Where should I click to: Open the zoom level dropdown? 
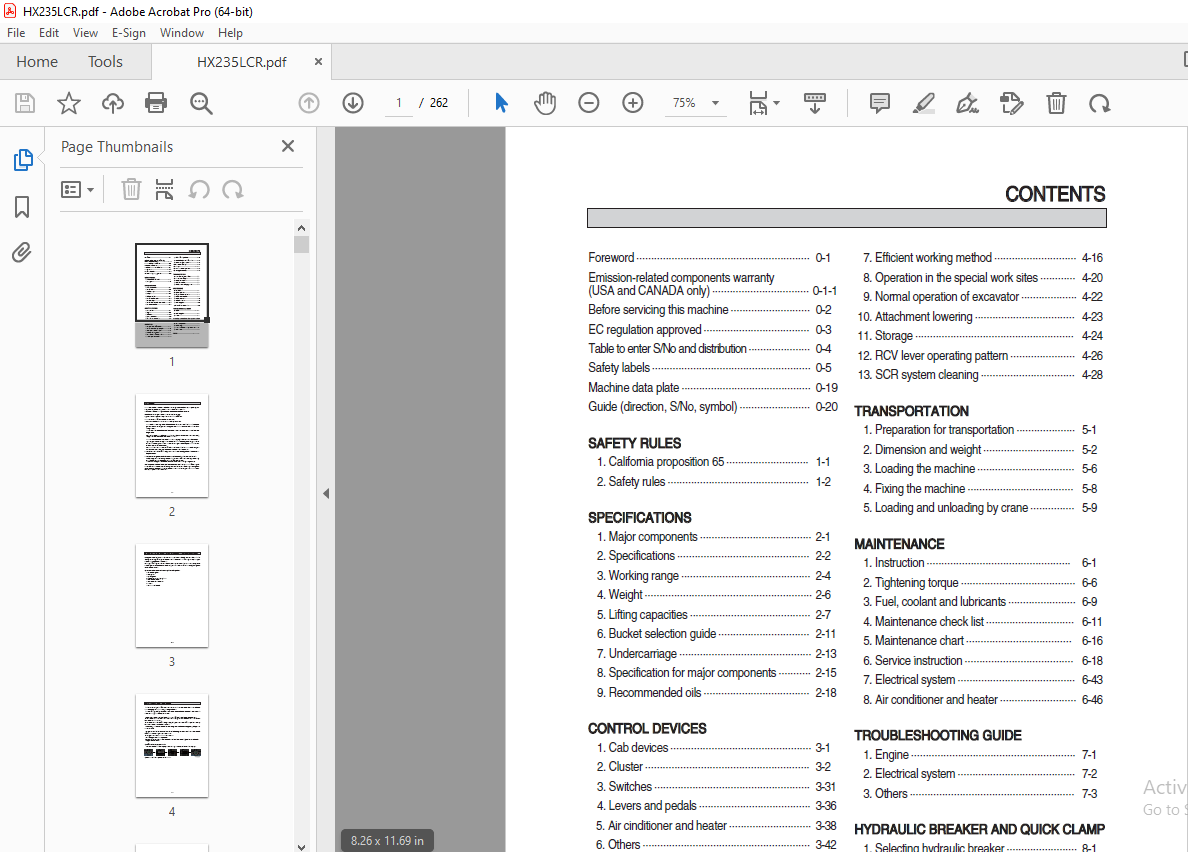(715, 103)
